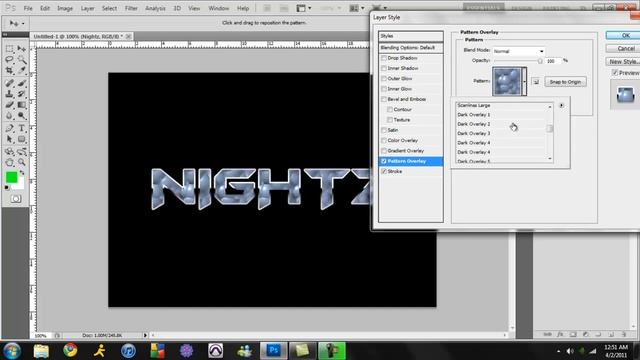This screenshot has width=640, height=360.
Task: Create new preset from current pattern
Action: click(x=536, y=82)
